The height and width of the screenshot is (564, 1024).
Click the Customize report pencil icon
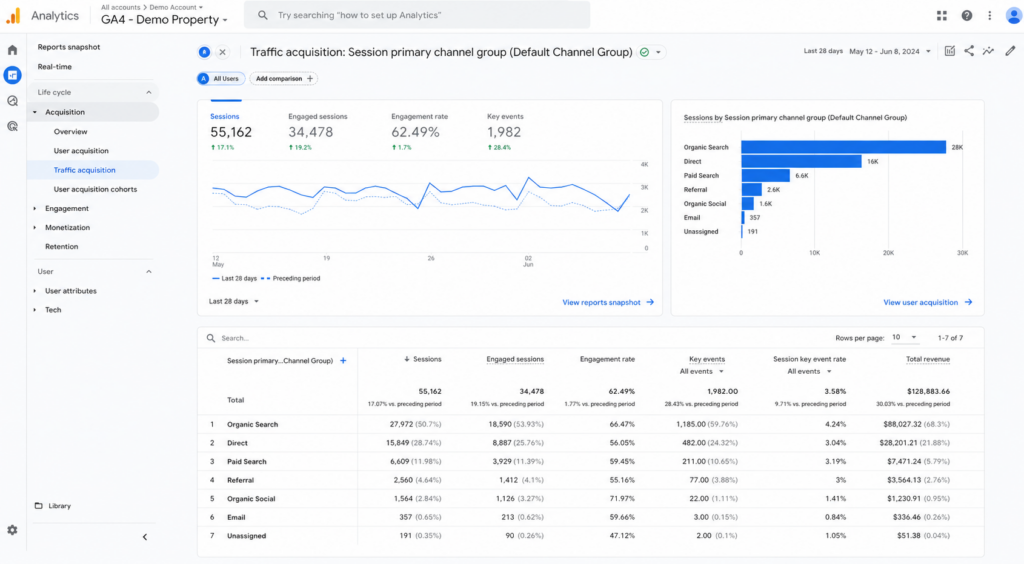(x=1010, y=51)
